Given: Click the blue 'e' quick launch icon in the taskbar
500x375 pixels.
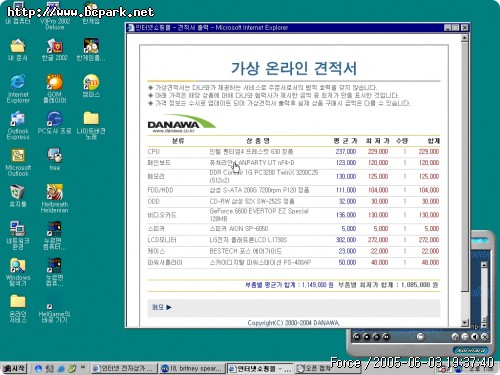Looking at the screenshot, I should coord(61,368).
